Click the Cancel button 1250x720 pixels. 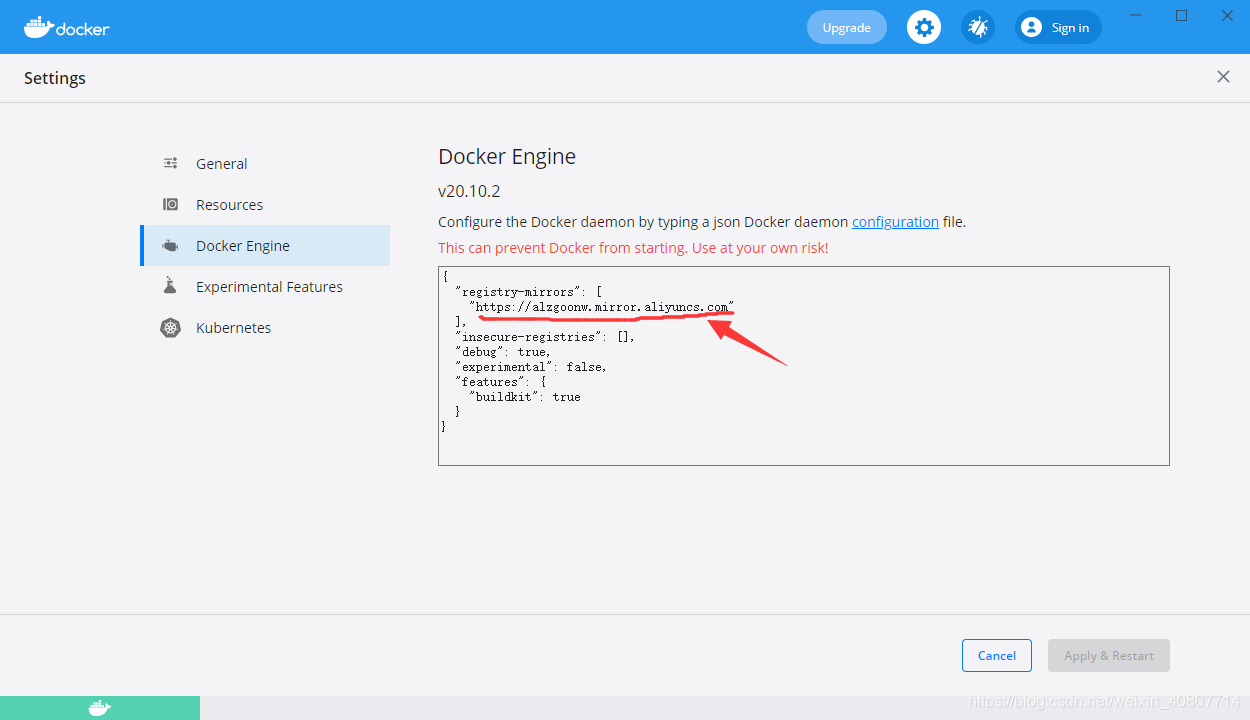pyautogui.click(x=996, y=655)
